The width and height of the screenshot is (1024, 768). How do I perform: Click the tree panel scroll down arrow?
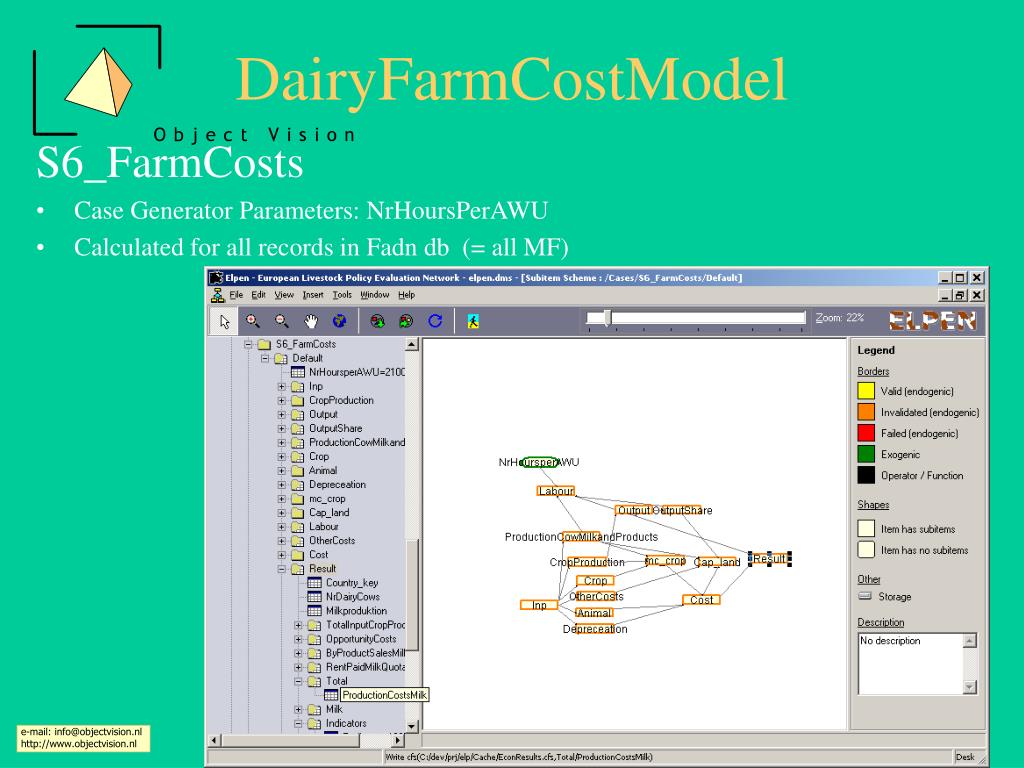point(411,726)
